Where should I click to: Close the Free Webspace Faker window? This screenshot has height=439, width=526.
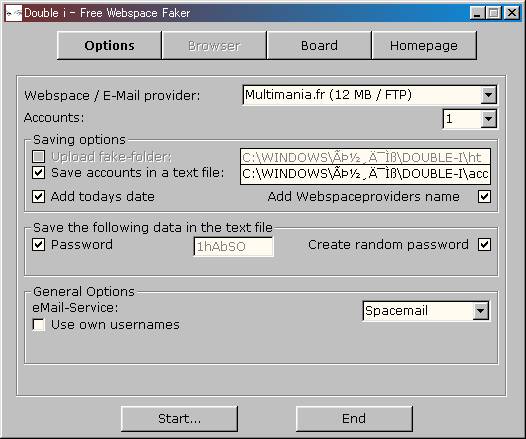point(512,13)
